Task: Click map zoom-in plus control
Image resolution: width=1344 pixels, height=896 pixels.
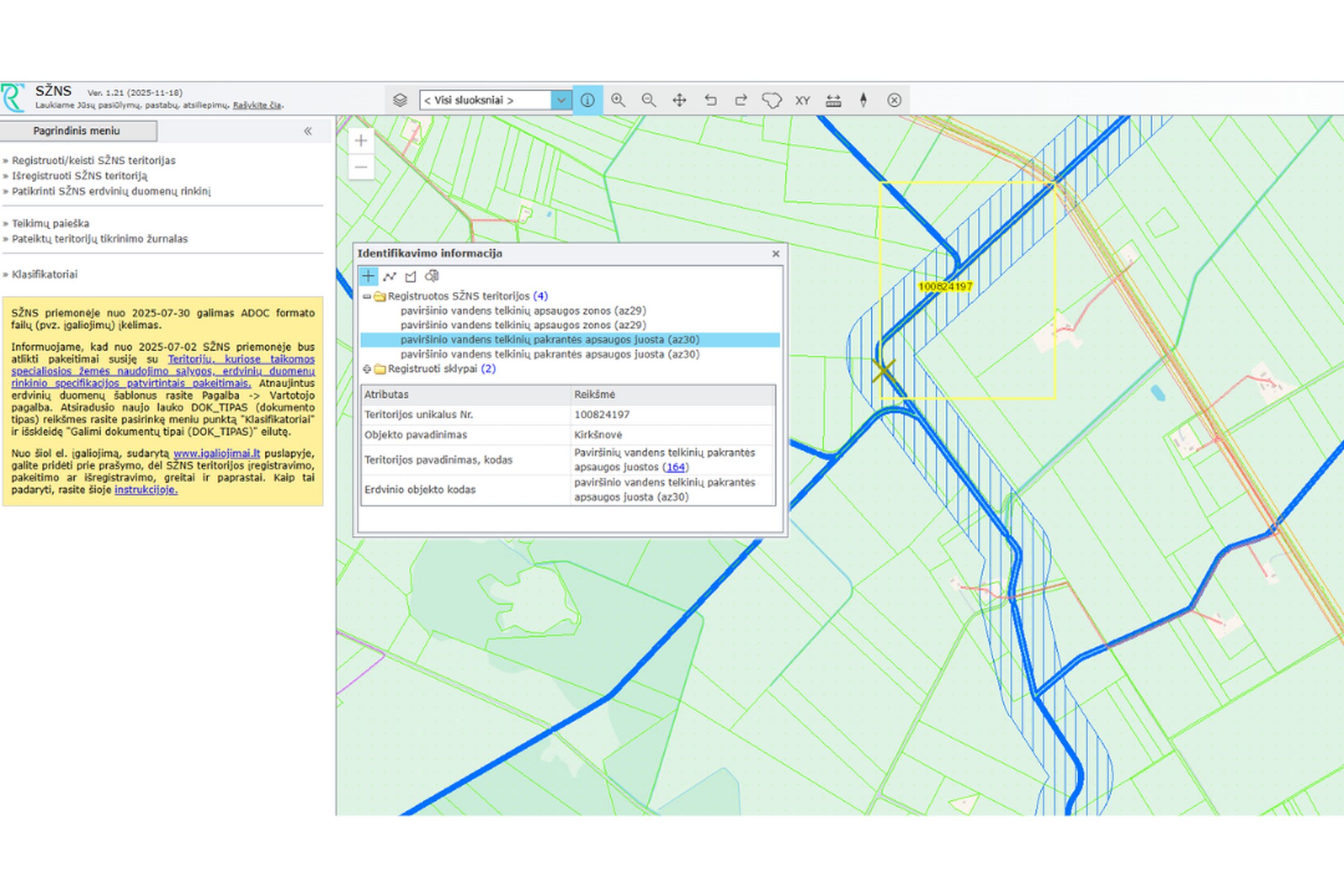Action: tap(361, 141)
